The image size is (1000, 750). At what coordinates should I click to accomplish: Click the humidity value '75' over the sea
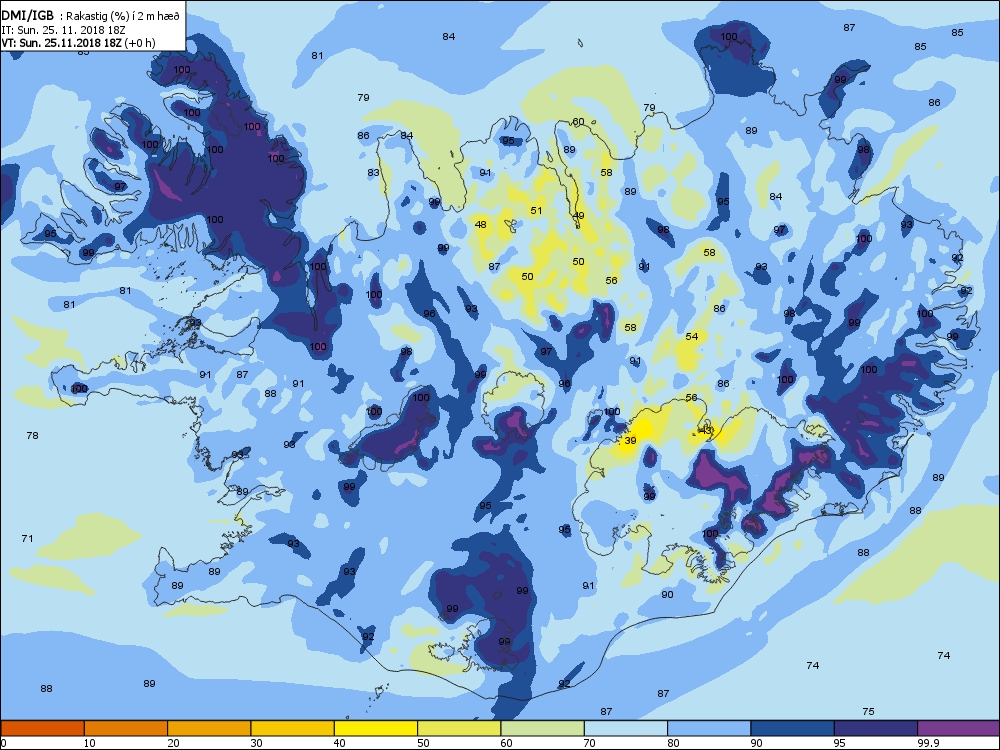click(x=868, y=712)
